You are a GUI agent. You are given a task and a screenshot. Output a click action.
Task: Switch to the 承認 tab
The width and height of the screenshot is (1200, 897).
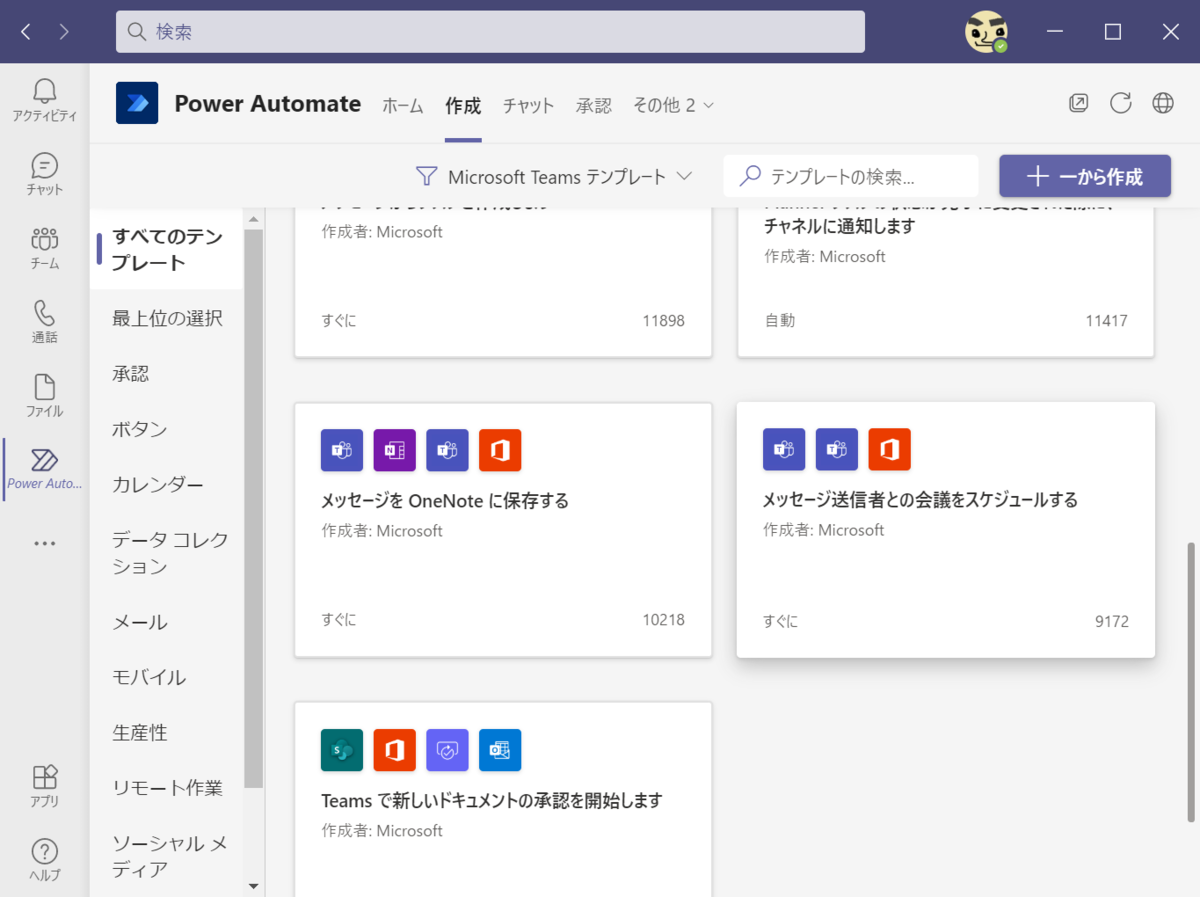[x=594, y=105]
